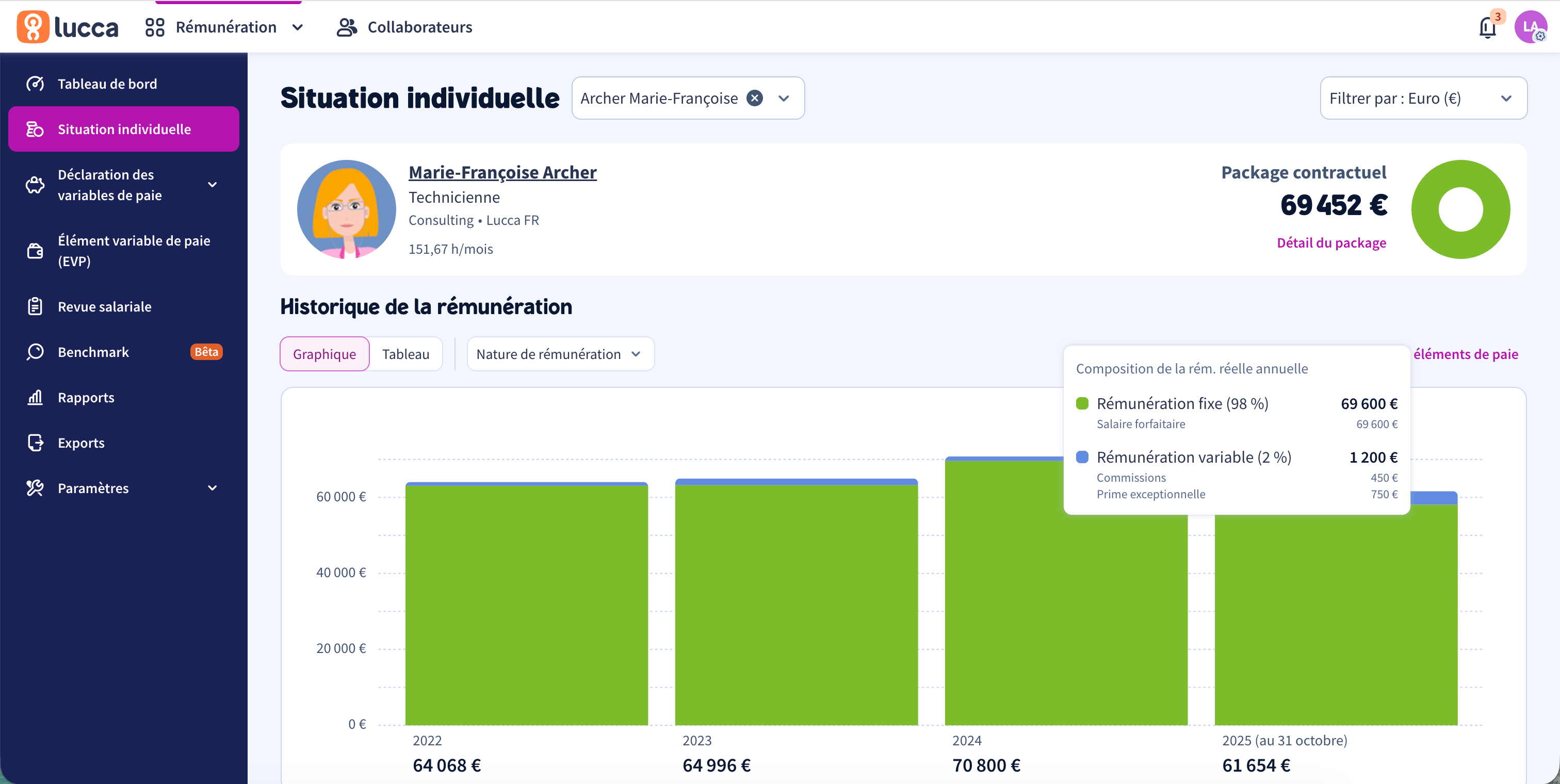
Task: Click the Revue salariale clipboard icon
Action: tap(35, 306)
